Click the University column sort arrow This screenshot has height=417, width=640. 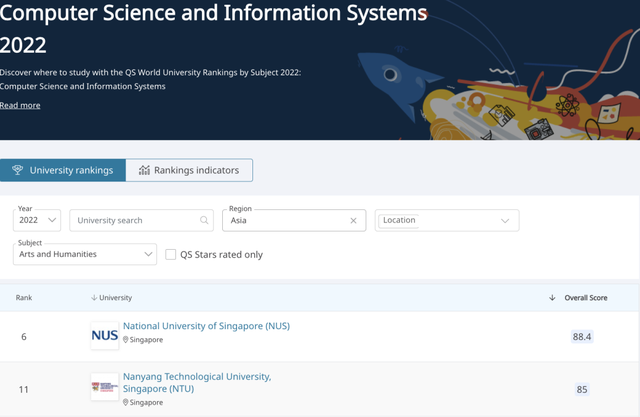(x=94, y=298)
